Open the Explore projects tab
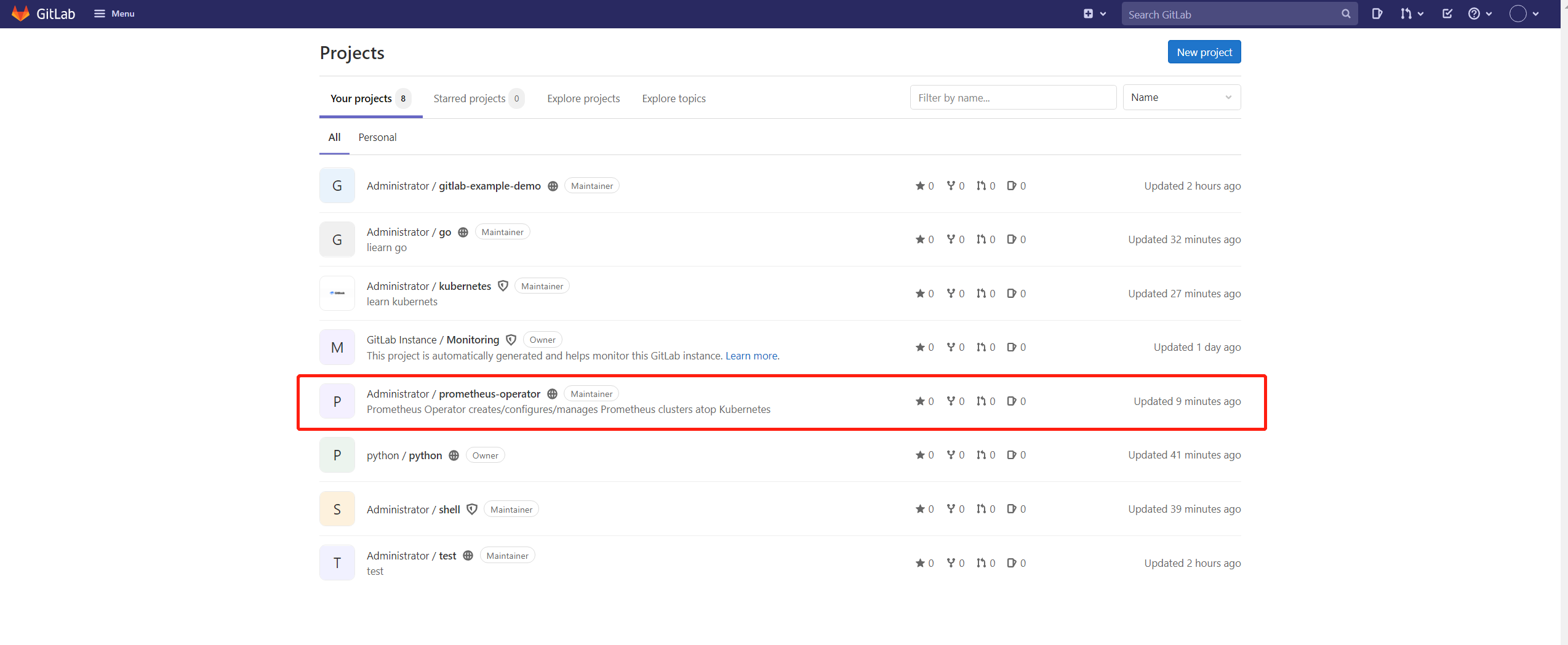Viewport: 1568px width, 645px height. (x=583, y=98)
